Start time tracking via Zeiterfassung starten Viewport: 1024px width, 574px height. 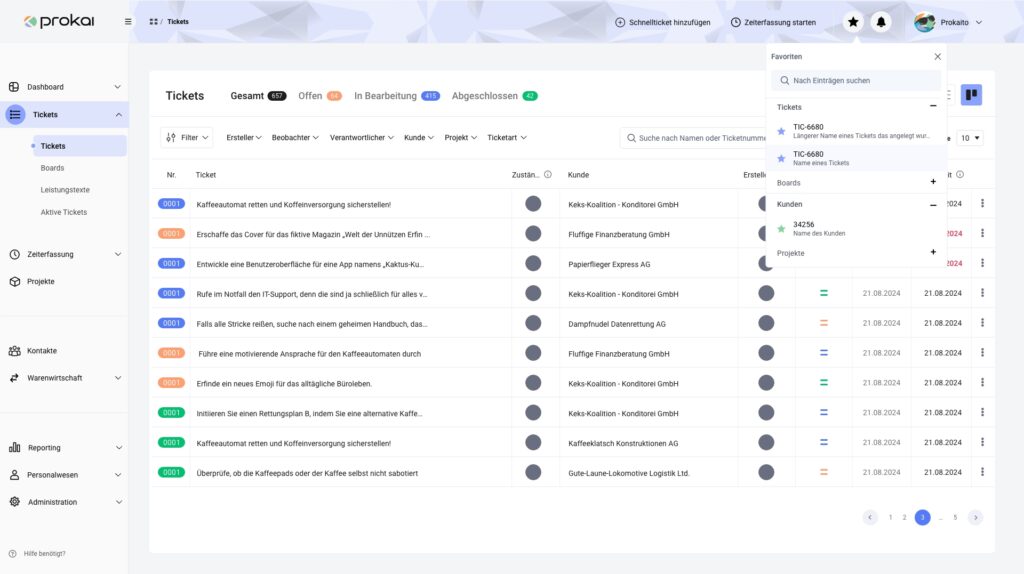coord(773,22)
